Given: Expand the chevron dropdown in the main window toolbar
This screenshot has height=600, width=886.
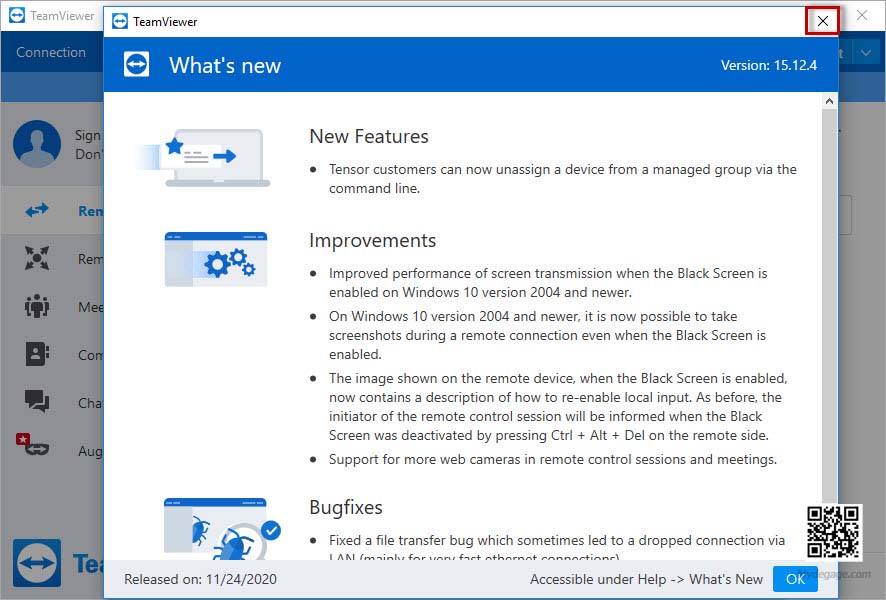Looking at the screenshot, I should pos(866,53).
